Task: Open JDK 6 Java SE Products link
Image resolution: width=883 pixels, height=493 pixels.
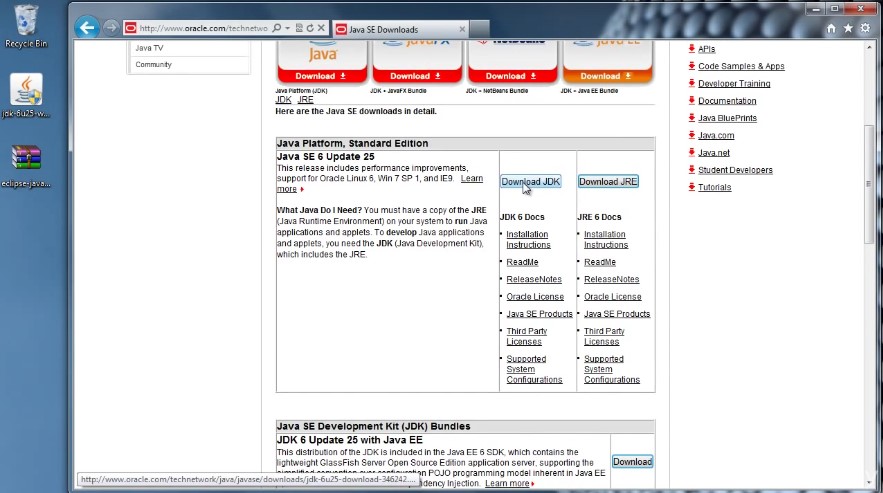Action: [x=539, y=314]
